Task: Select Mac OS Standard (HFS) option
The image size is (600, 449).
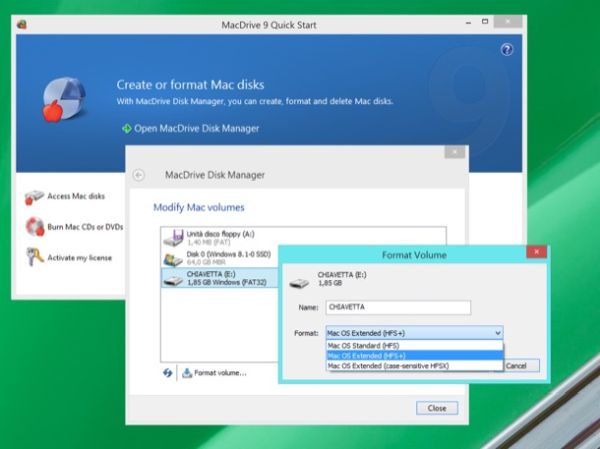Action: 414,346
